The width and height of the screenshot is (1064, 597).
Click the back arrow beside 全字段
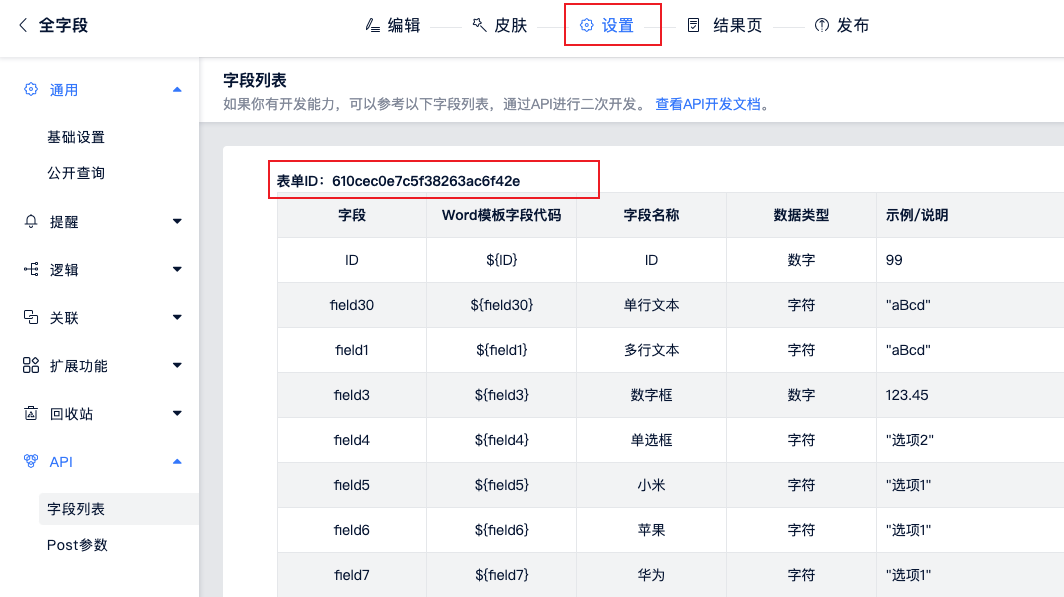[x=23, y=25]
